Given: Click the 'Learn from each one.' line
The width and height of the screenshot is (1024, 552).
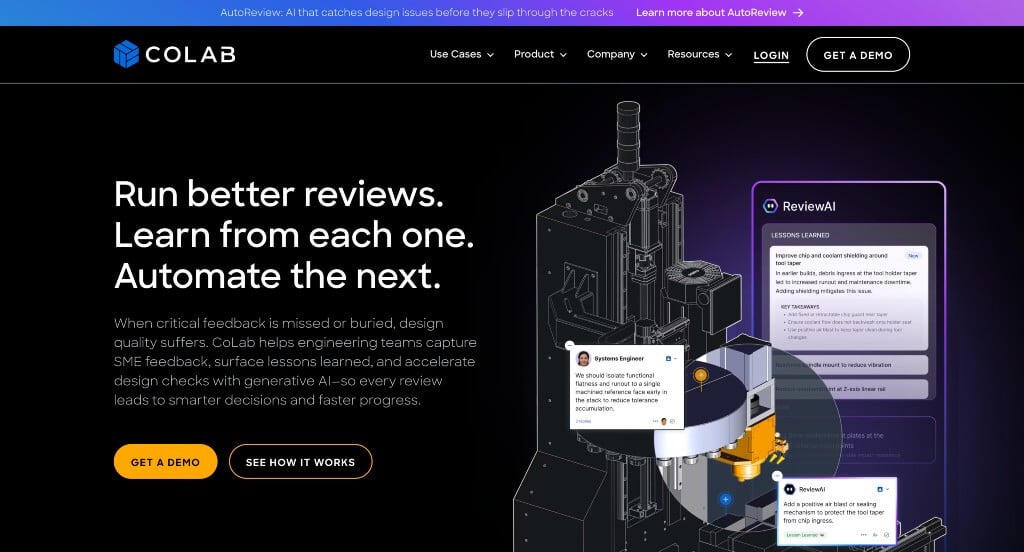Looking at the screenshot, I should pyautogui.click(x=294, y=235).
